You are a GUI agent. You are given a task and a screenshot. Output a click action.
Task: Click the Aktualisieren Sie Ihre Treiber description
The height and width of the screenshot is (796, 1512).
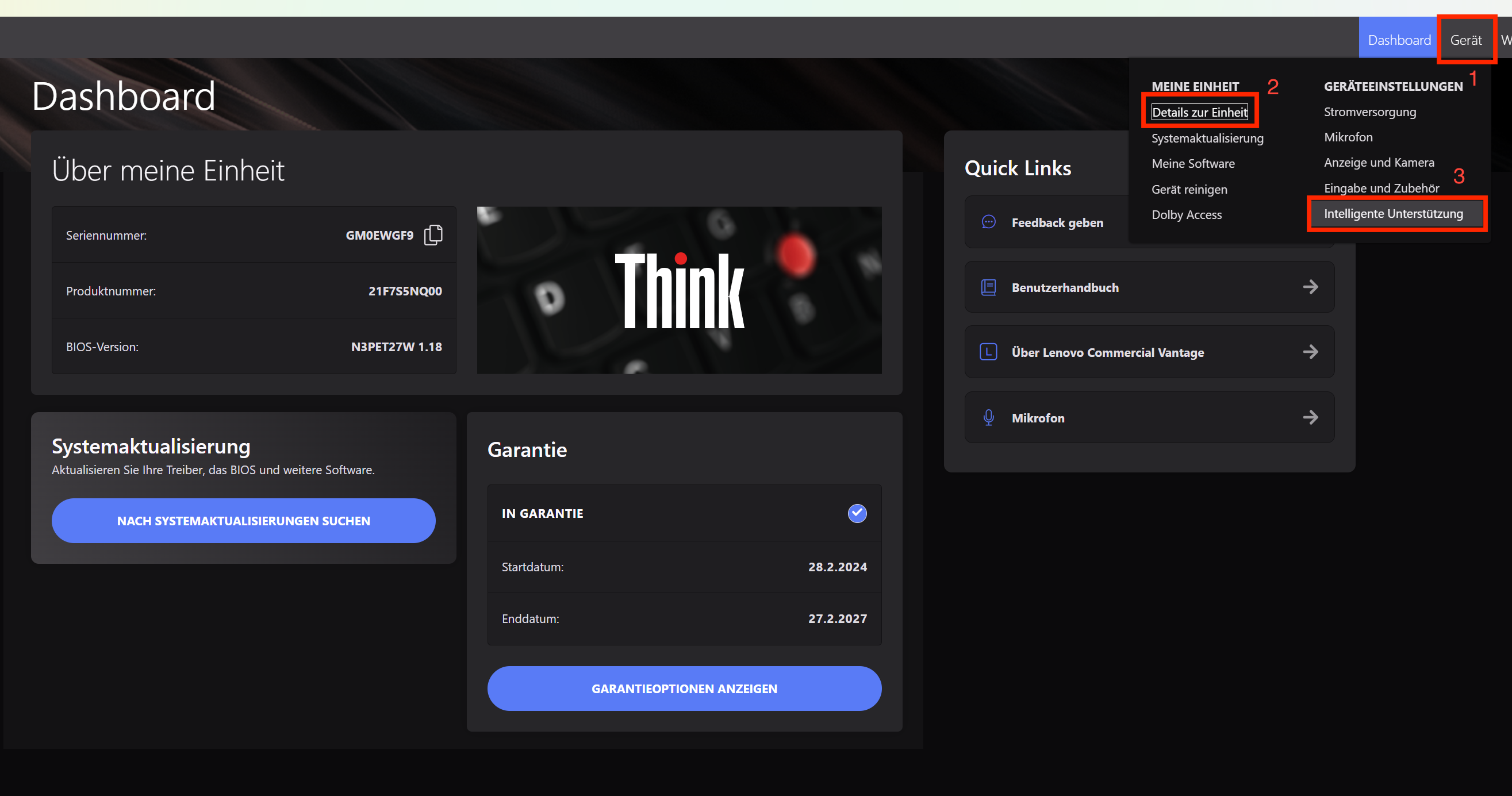213,471
